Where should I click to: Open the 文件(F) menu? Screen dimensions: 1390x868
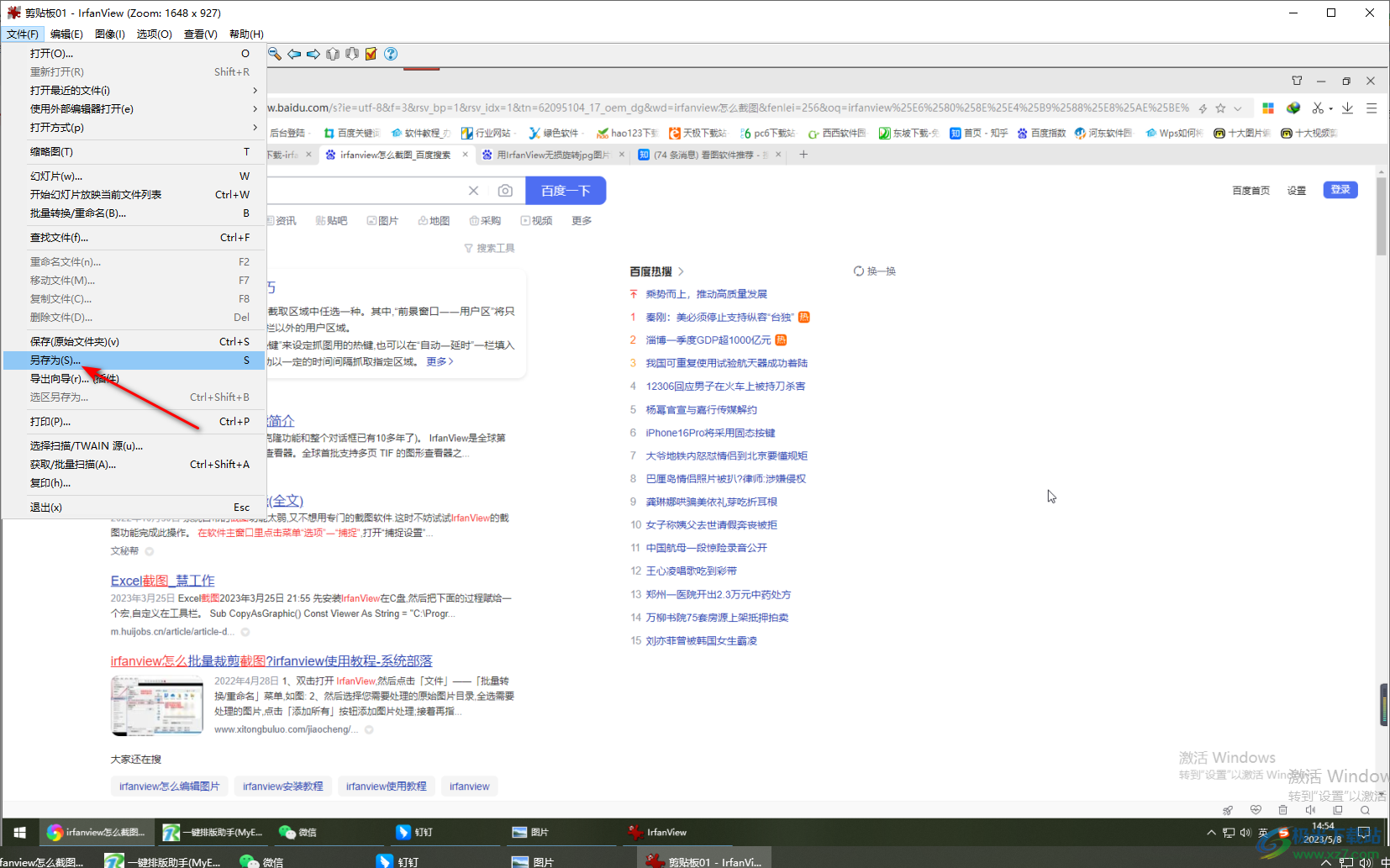click(23, 34)
